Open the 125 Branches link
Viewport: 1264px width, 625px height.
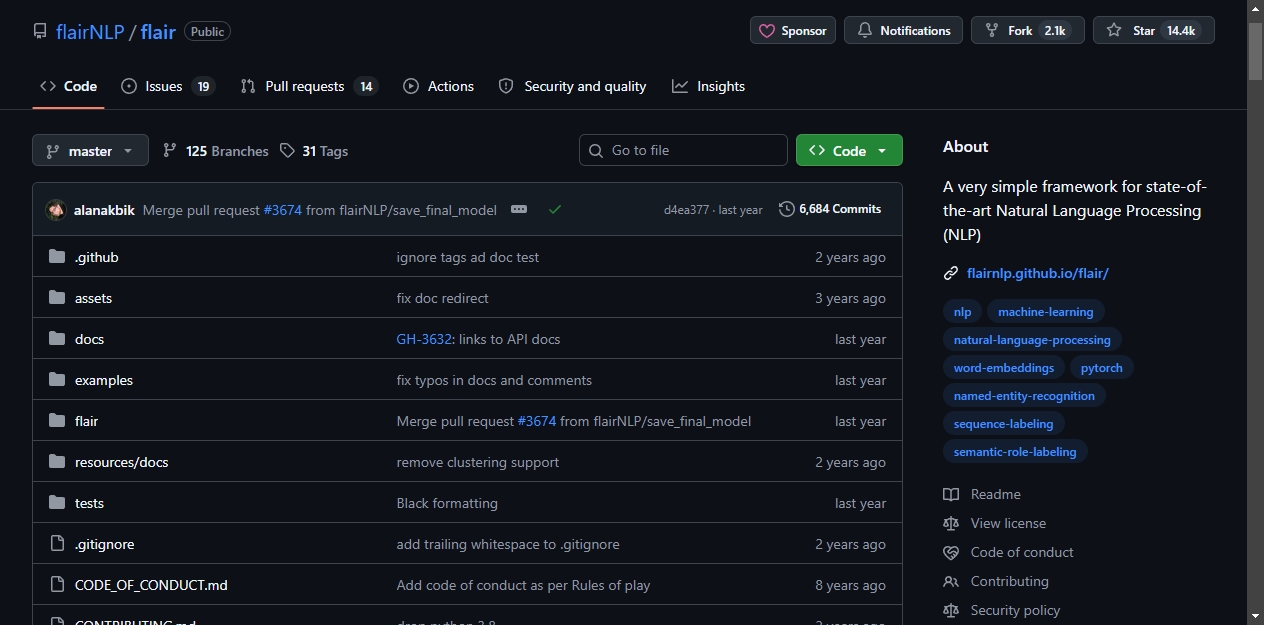point(215,151)
